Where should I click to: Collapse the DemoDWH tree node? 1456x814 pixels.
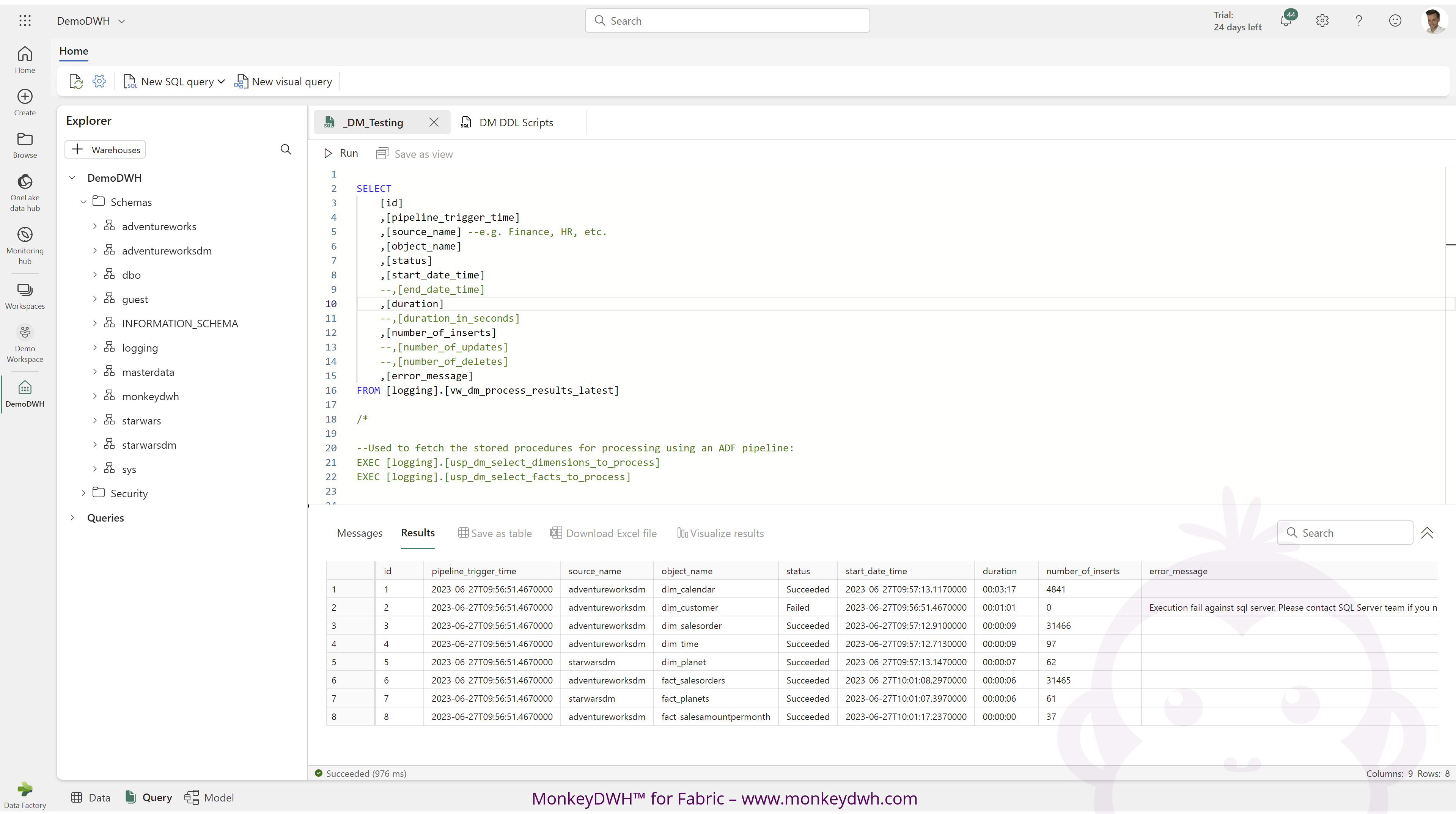point(72,178)
